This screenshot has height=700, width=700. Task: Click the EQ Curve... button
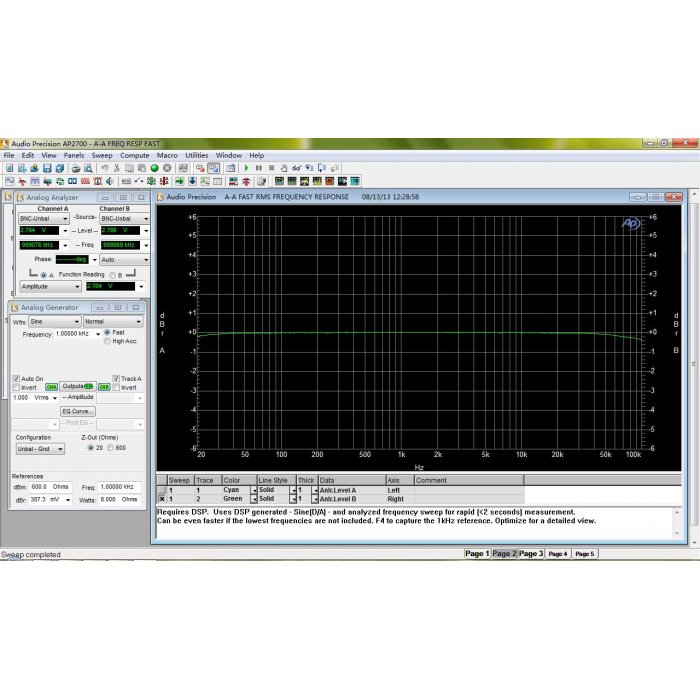pos(78,411)
